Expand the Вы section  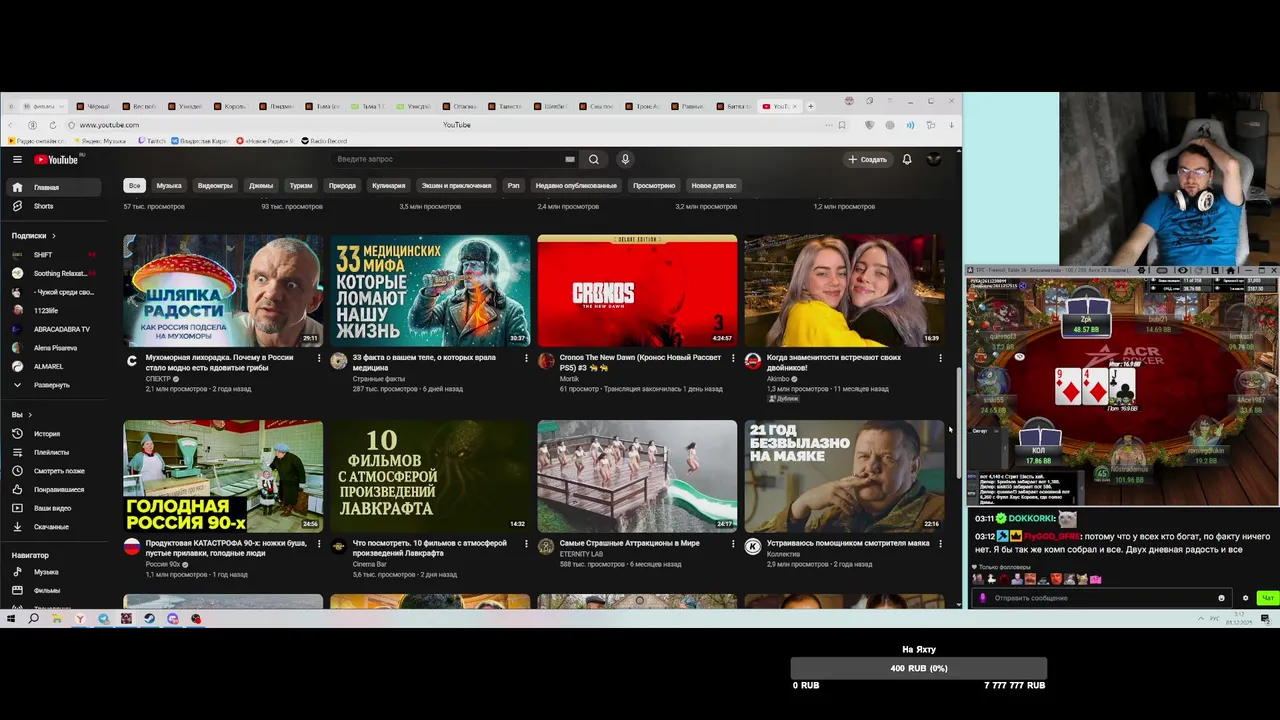[22, 415]
